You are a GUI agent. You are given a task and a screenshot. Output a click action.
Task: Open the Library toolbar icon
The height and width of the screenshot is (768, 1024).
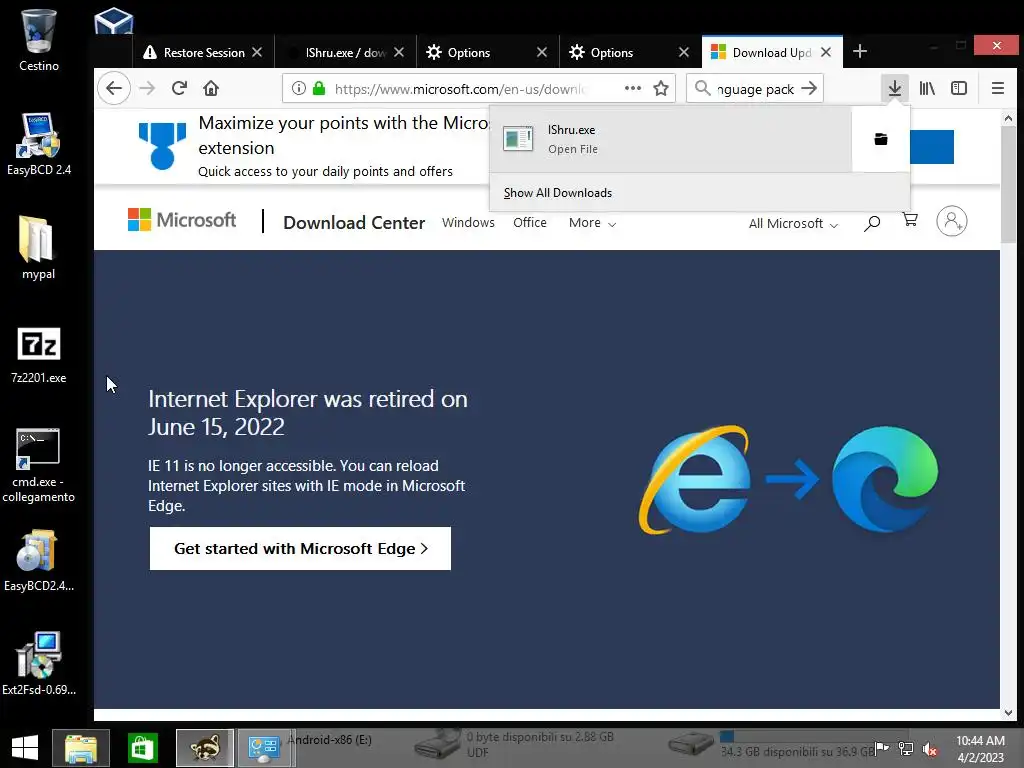[927, 88]
